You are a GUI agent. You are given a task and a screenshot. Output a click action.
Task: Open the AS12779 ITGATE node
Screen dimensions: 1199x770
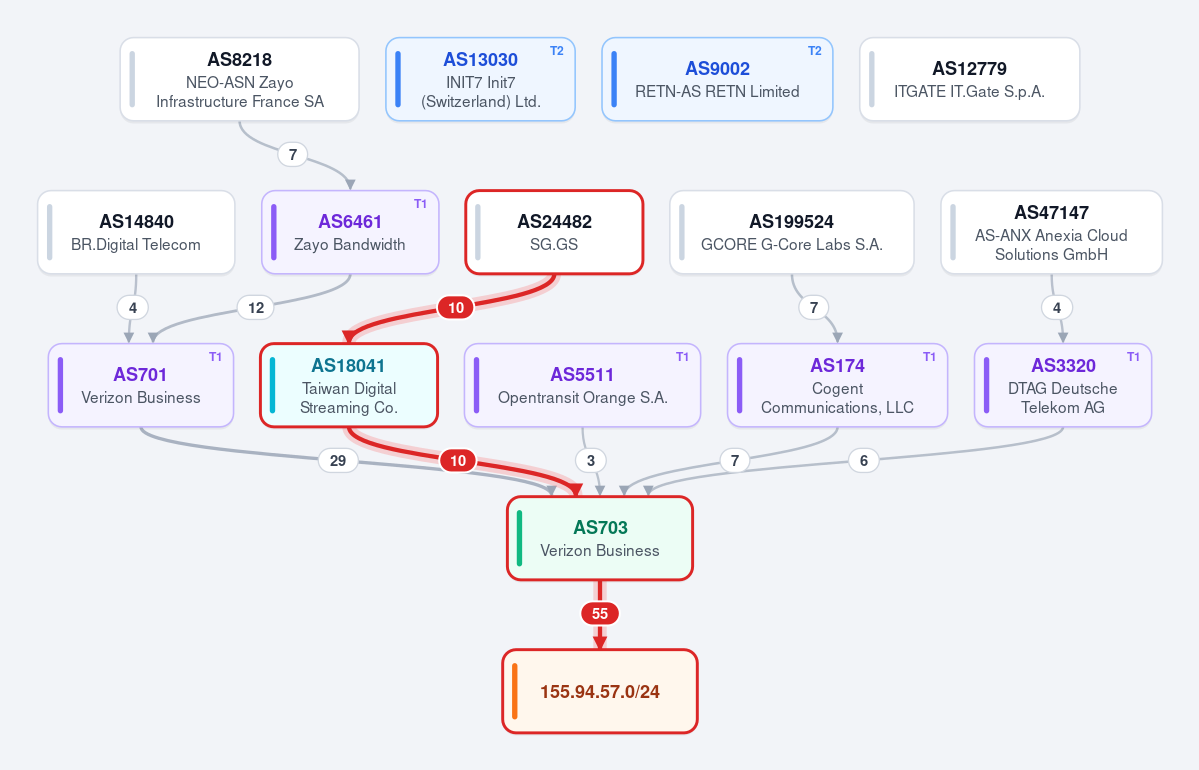pos(970,80)
